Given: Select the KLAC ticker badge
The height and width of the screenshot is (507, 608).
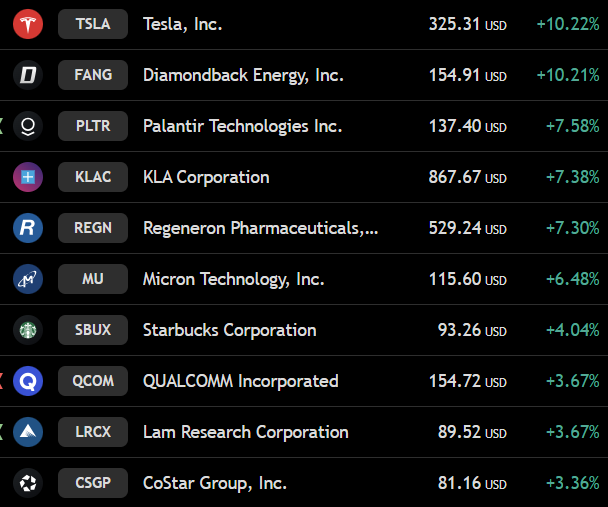Looking at the screenshot, I should pos(93,177).
